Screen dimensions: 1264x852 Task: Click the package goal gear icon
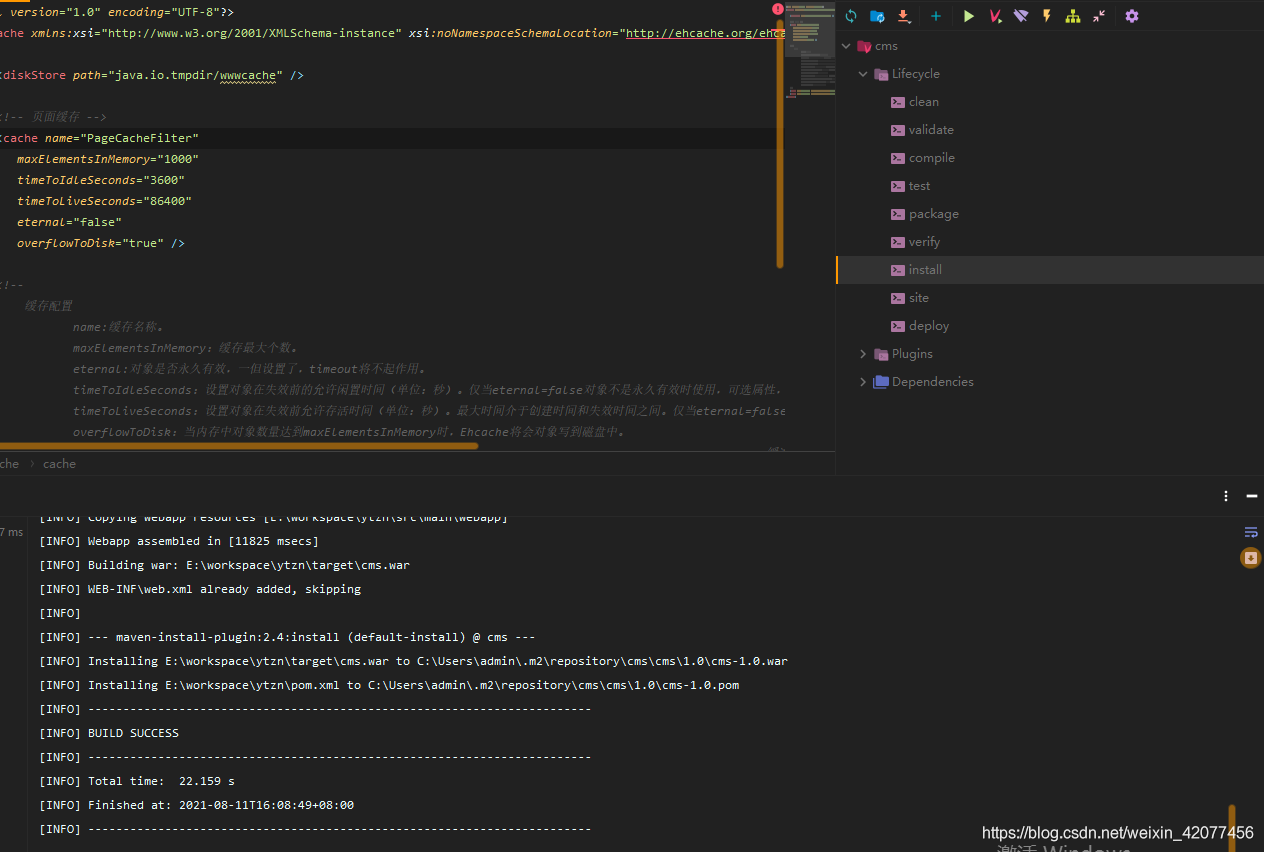[x=898, y=214]
